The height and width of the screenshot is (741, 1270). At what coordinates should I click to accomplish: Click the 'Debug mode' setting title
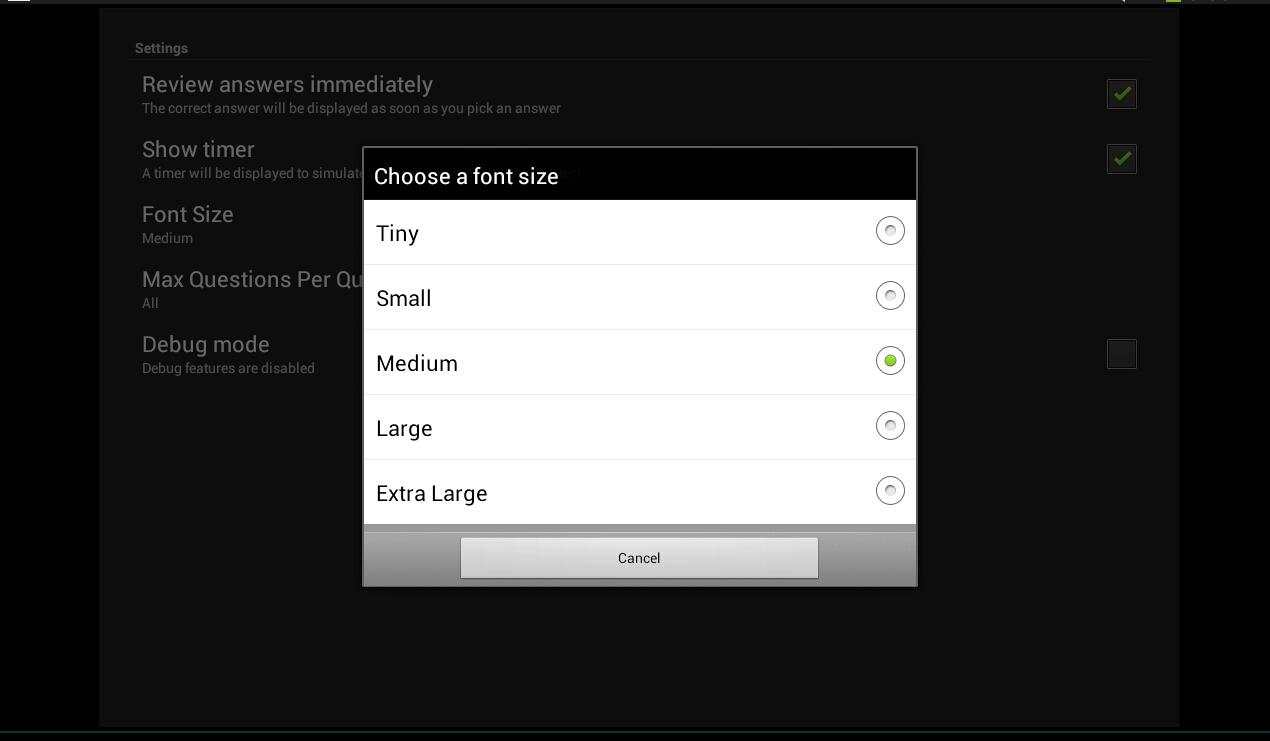(x=206, y=345)
